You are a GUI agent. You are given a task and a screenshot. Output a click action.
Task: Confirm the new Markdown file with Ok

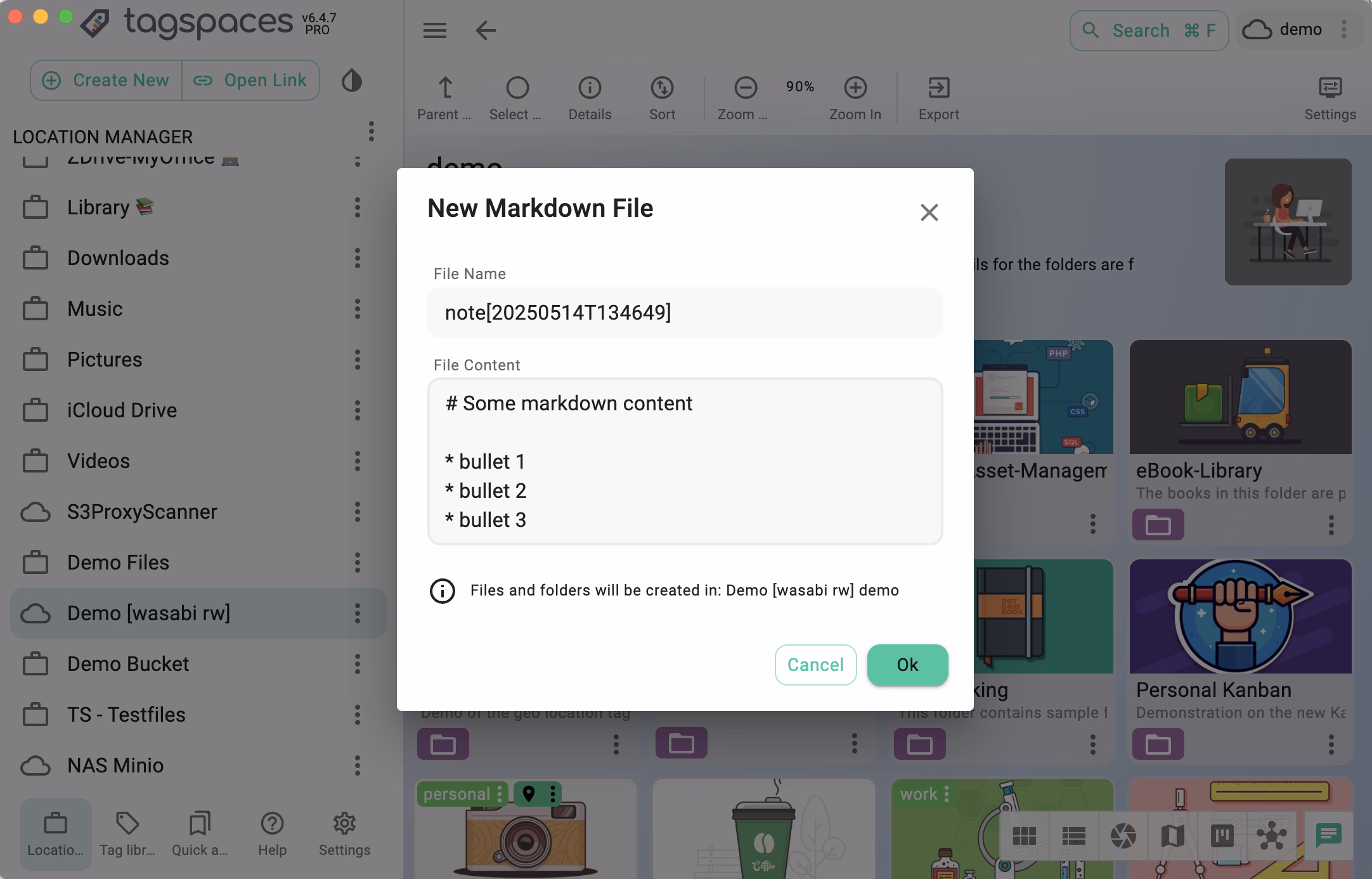[x=907, y=665]
